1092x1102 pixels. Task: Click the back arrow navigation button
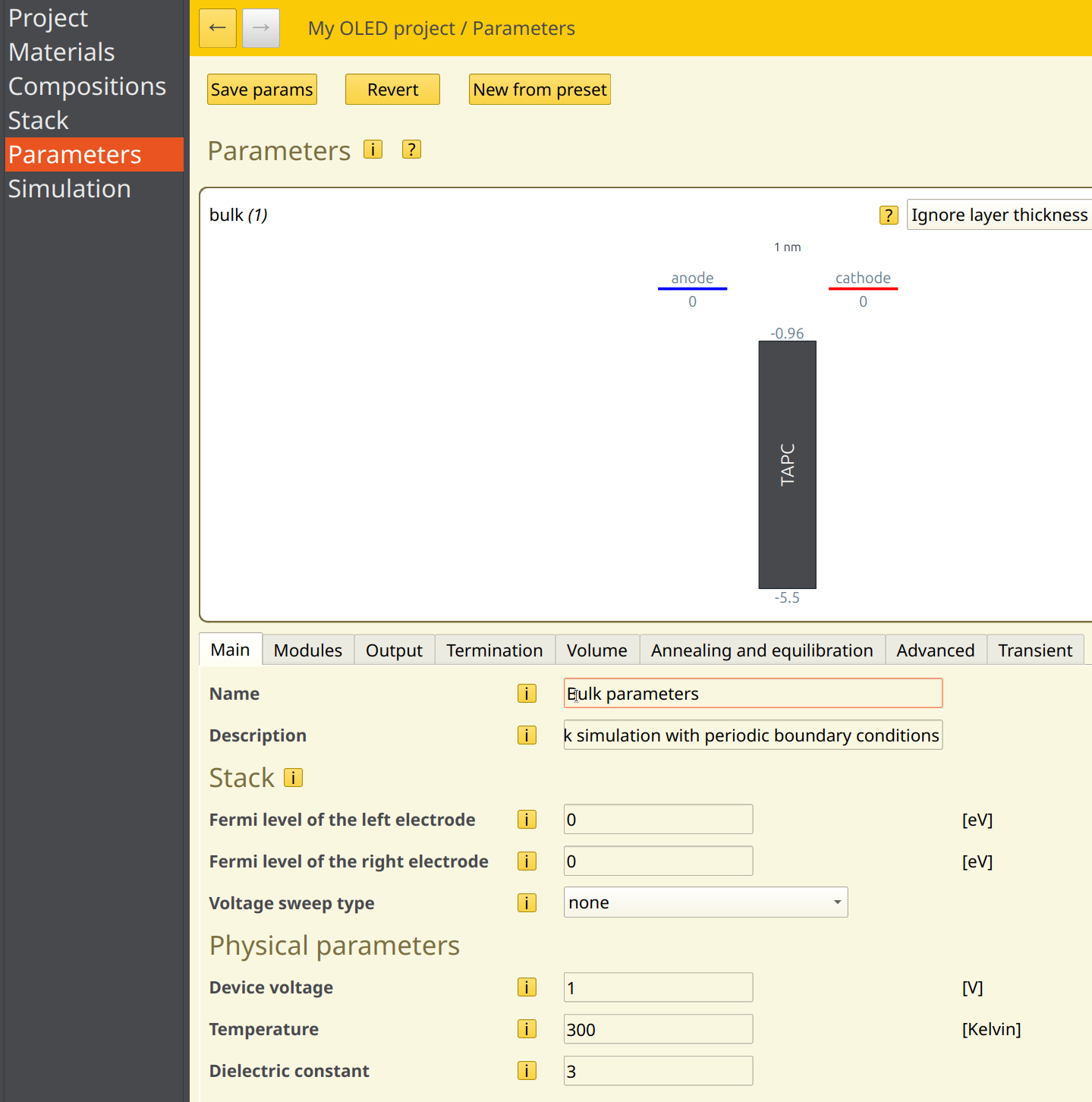[x=218, y=28]
